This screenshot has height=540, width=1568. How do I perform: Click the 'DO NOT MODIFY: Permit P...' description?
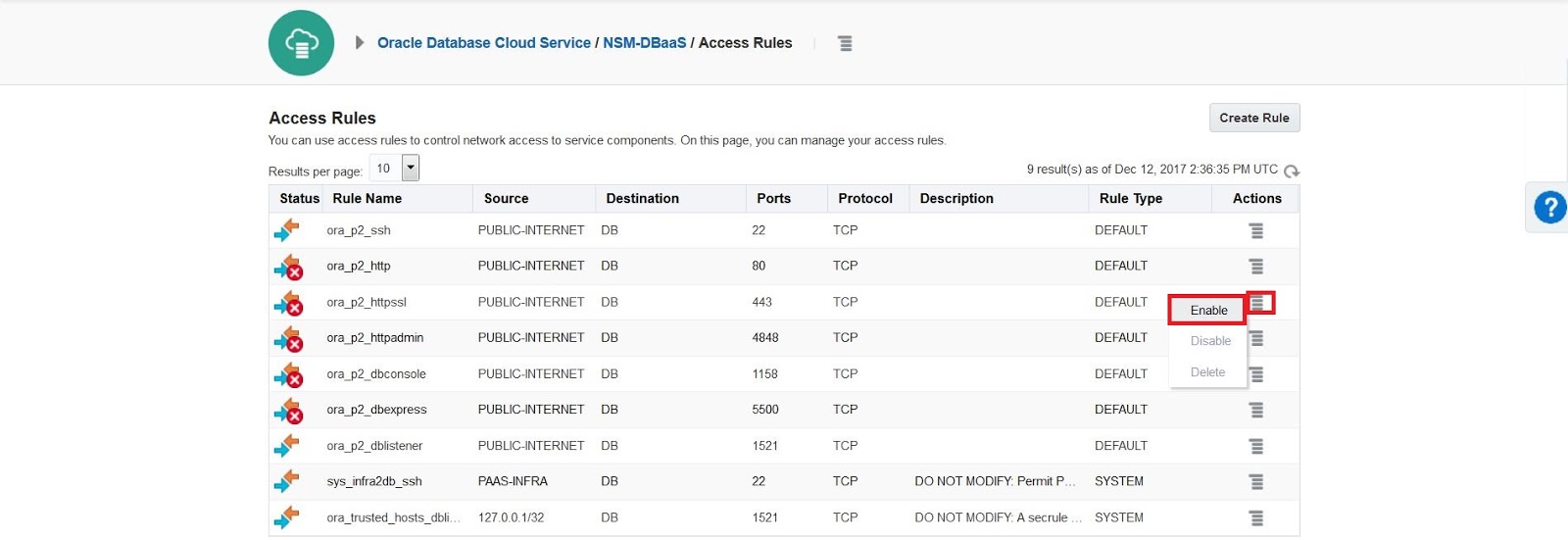(x=995, y=481)
